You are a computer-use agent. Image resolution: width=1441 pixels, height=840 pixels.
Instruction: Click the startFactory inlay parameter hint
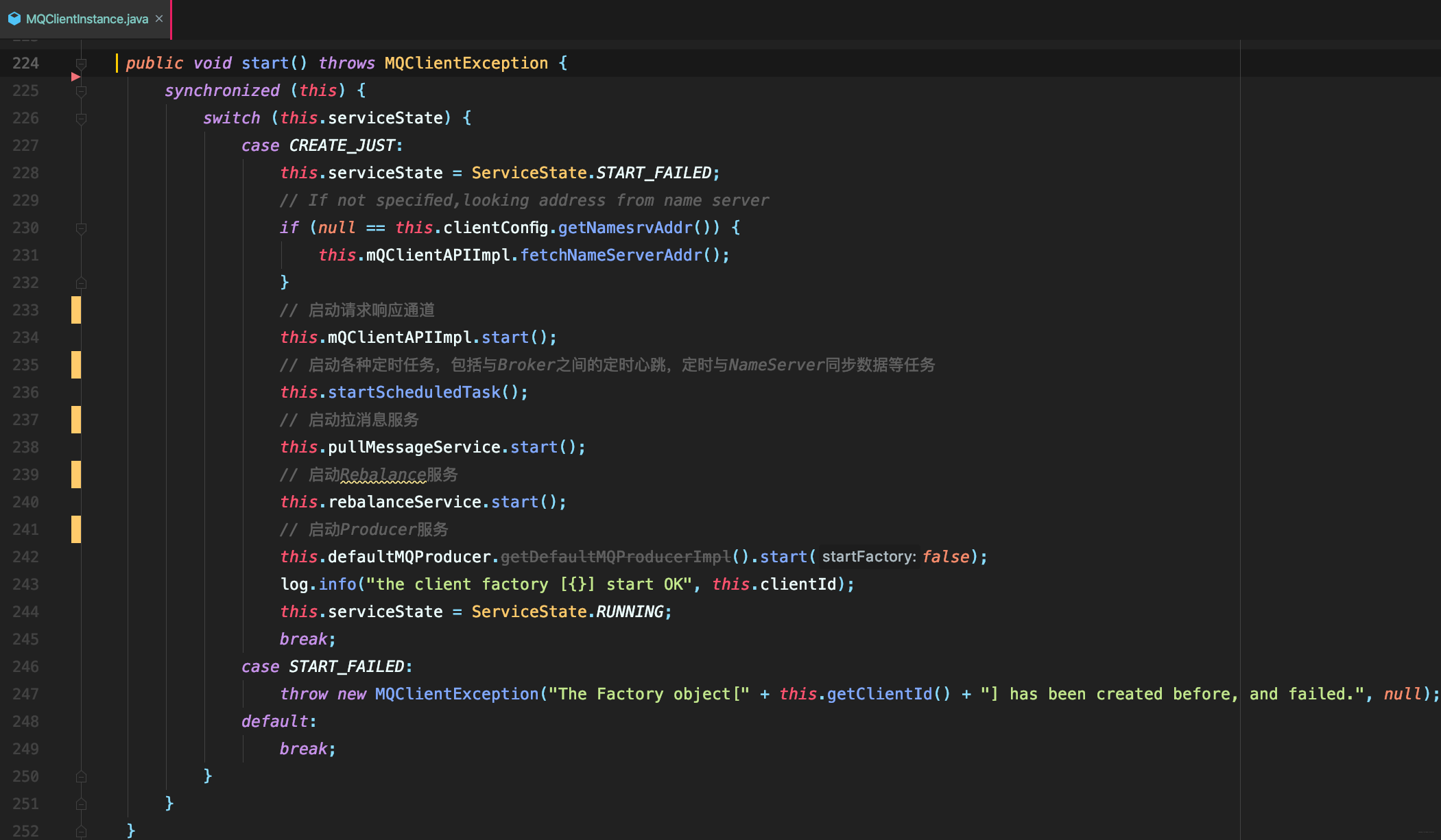[868, 557]
